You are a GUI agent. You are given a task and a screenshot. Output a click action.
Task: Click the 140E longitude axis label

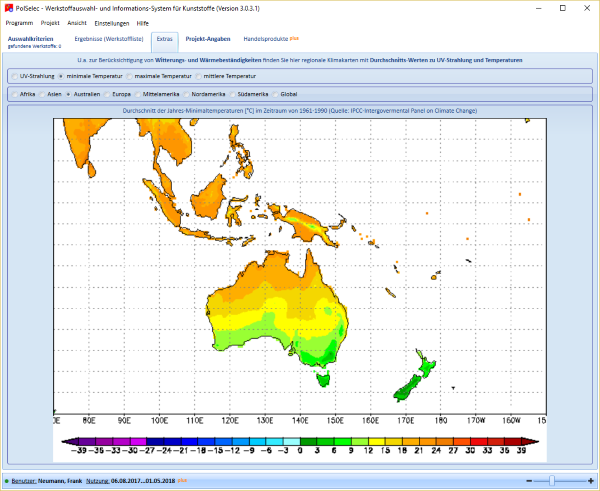[300, 421]
